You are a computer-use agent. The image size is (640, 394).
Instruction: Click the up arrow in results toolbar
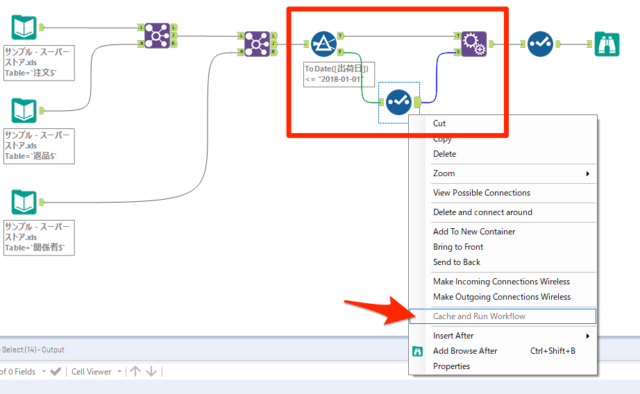coord(135,371)
